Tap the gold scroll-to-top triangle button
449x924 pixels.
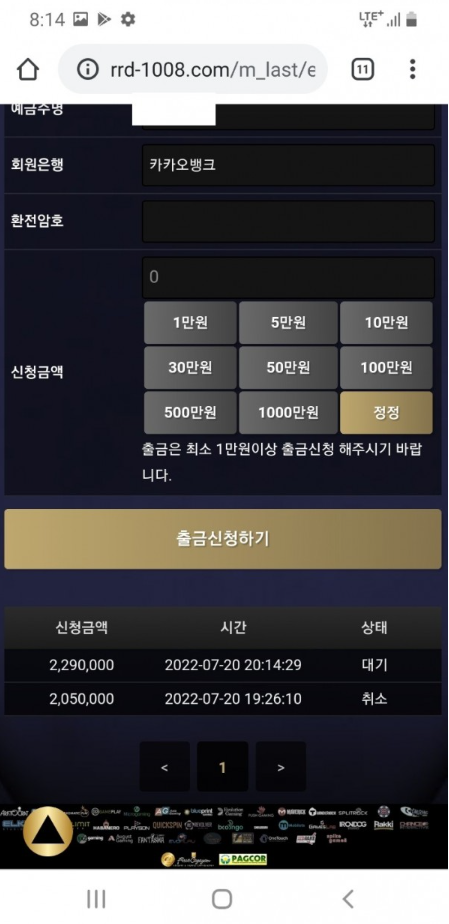coord(48,831)
